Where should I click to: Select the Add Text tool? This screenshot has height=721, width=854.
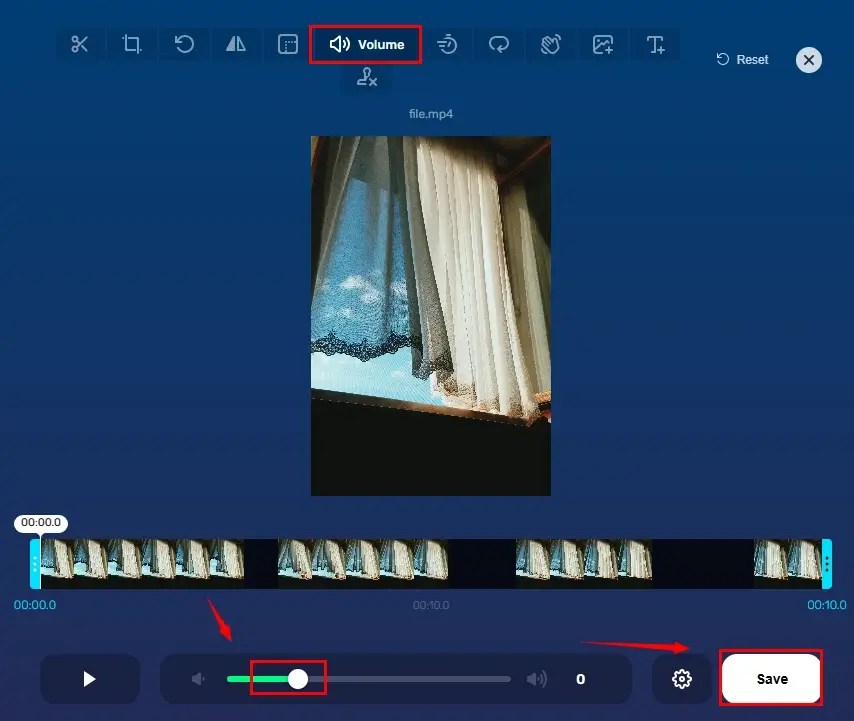coord(655,44)
